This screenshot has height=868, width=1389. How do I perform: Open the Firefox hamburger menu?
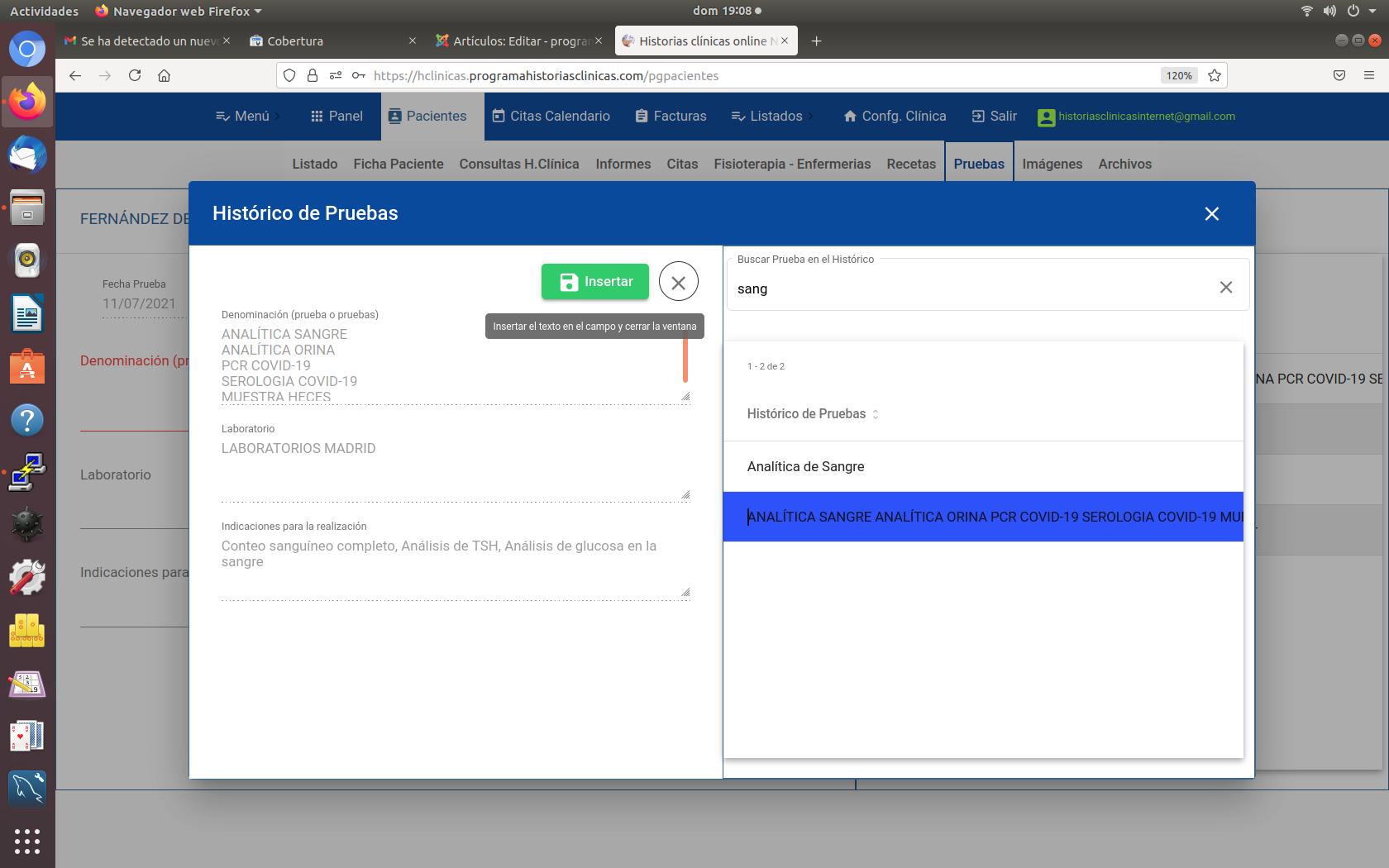[1368, 75]
